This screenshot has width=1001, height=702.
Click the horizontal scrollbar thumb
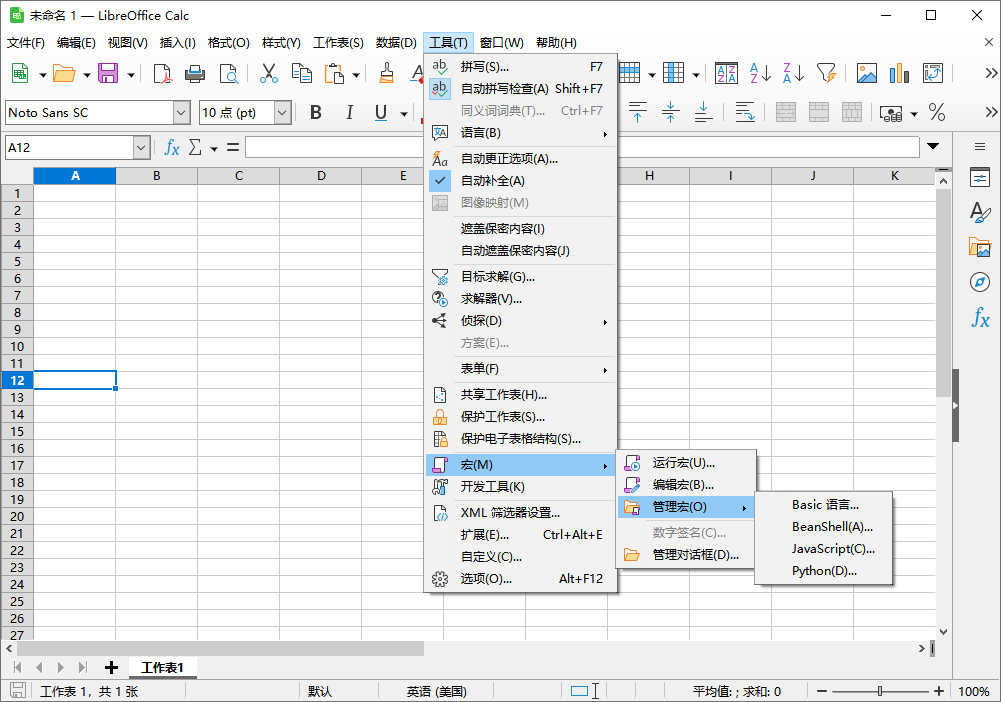pos(220,648)
